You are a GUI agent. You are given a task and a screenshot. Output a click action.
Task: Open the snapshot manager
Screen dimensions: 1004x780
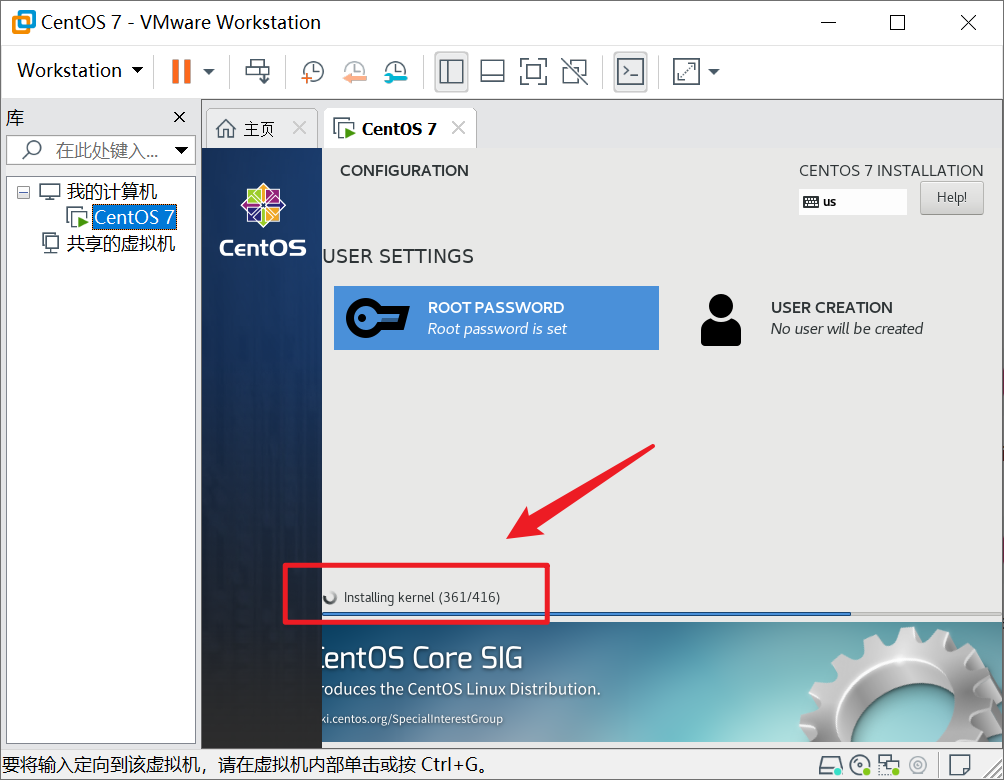[x=396, y=72]
